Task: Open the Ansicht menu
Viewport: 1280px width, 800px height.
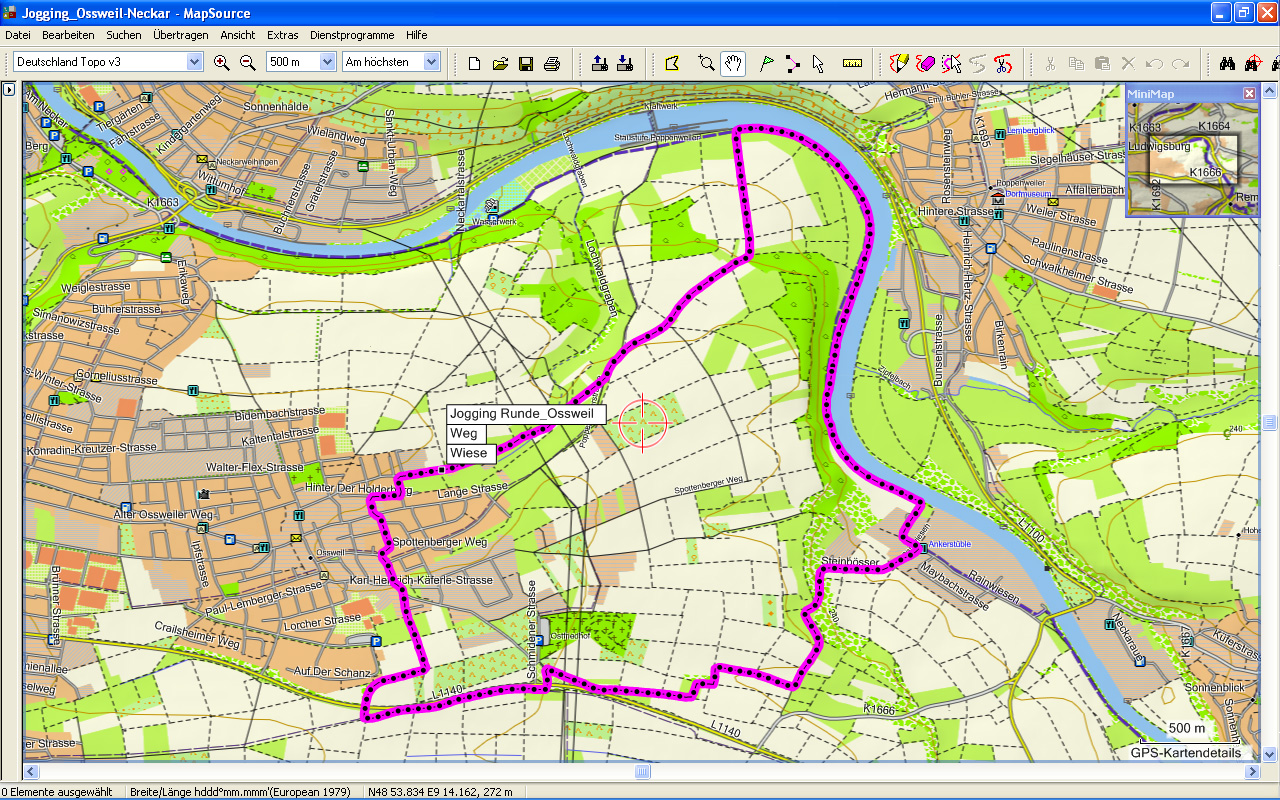Action: pyautogui.click(x=238, y=35)
